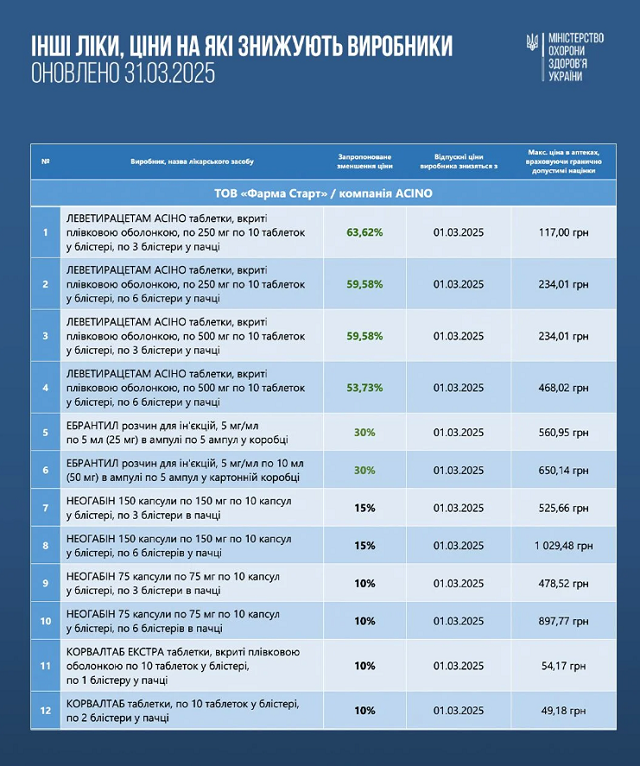Click the 01.03.2025 date in row 6
The image size is (640, 766).
459,470
